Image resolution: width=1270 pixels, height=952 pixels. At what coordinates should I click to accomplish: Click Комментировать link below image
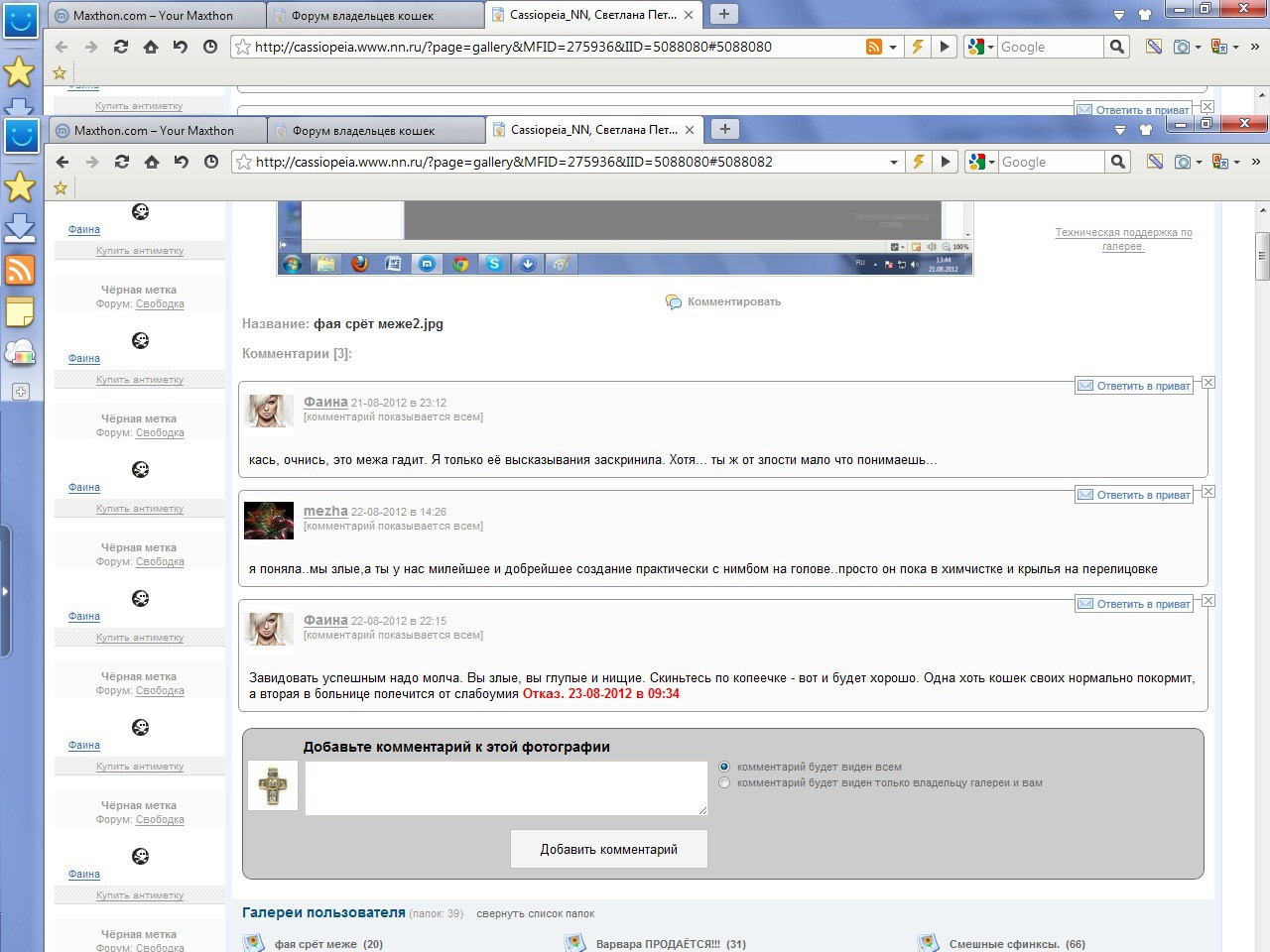coord(734,301)
